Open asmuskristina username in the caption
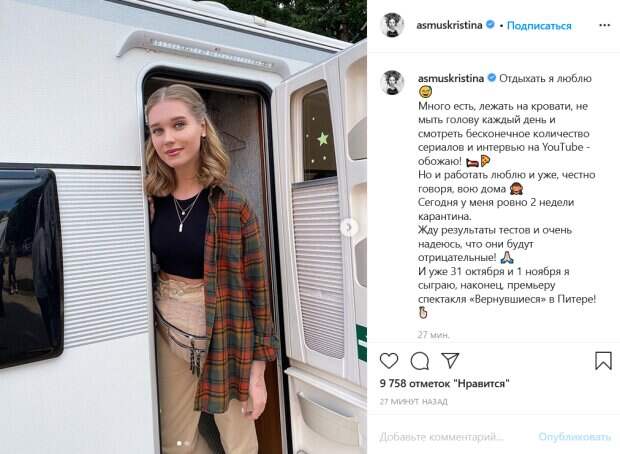The image size is (620, 454). (x=451, y=78)
